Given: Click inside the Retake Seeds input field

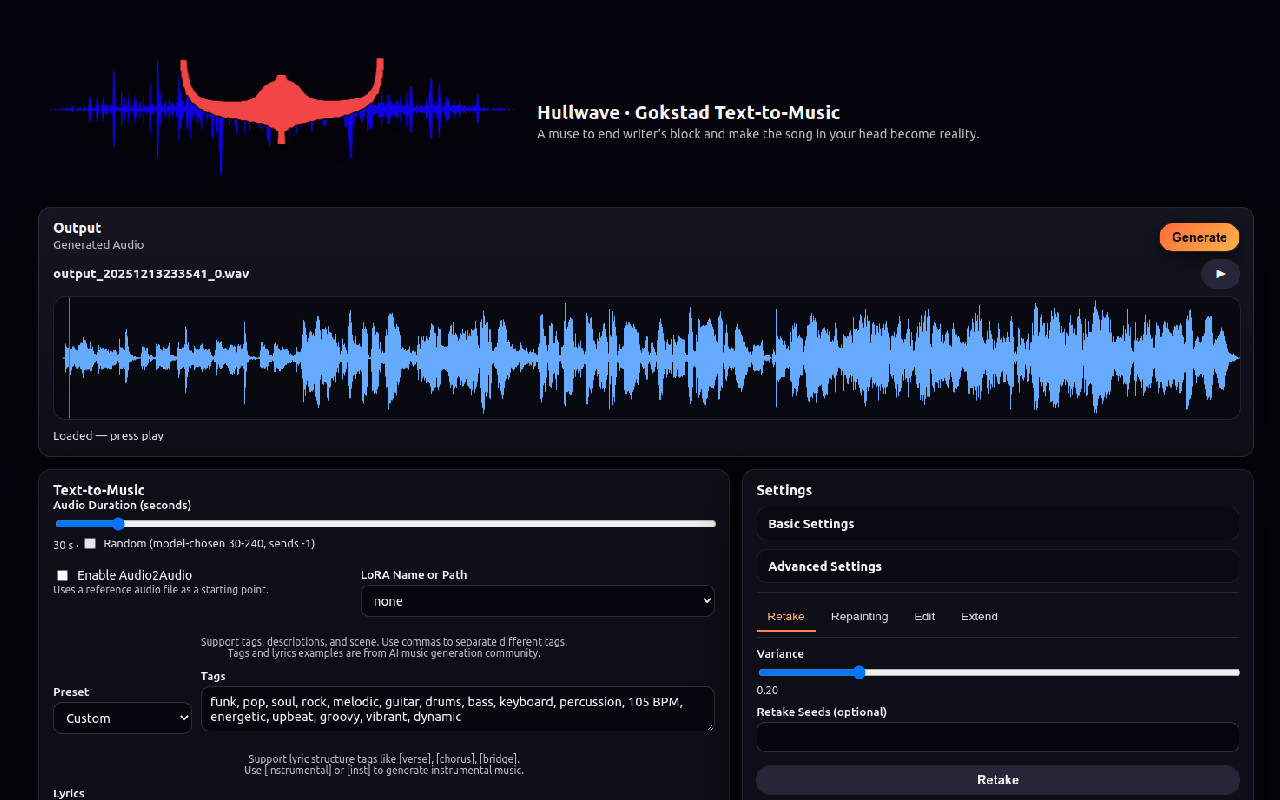Looking at the screenshot, I should coord(997,736).
